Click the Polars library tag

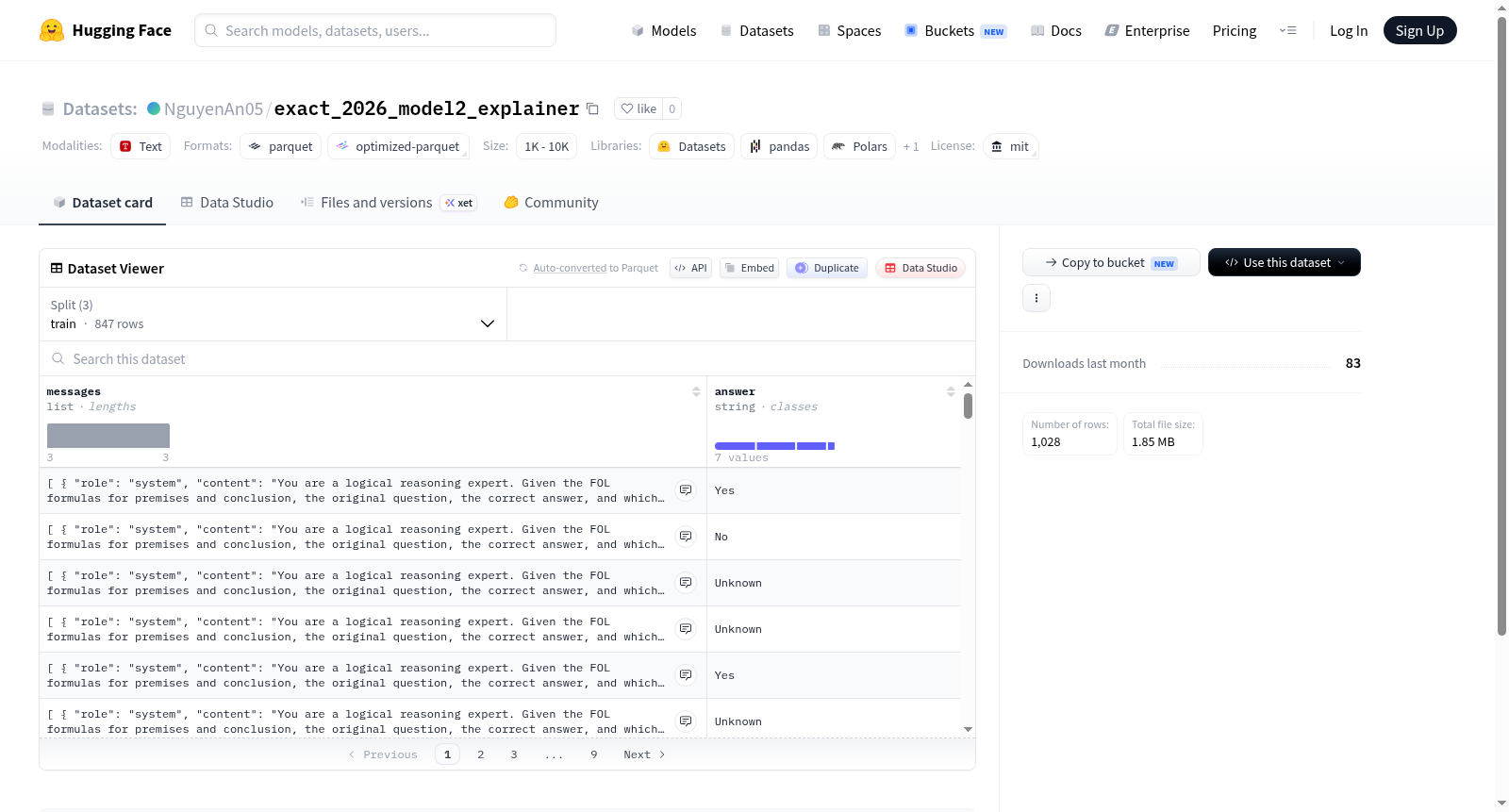(859, 146)
